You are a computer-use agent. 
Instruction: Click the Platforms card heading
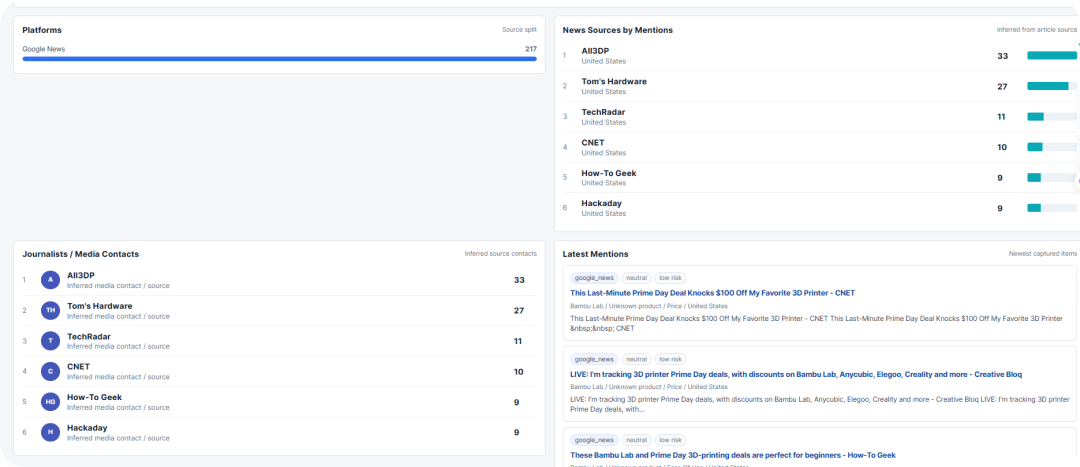point(41,30)
